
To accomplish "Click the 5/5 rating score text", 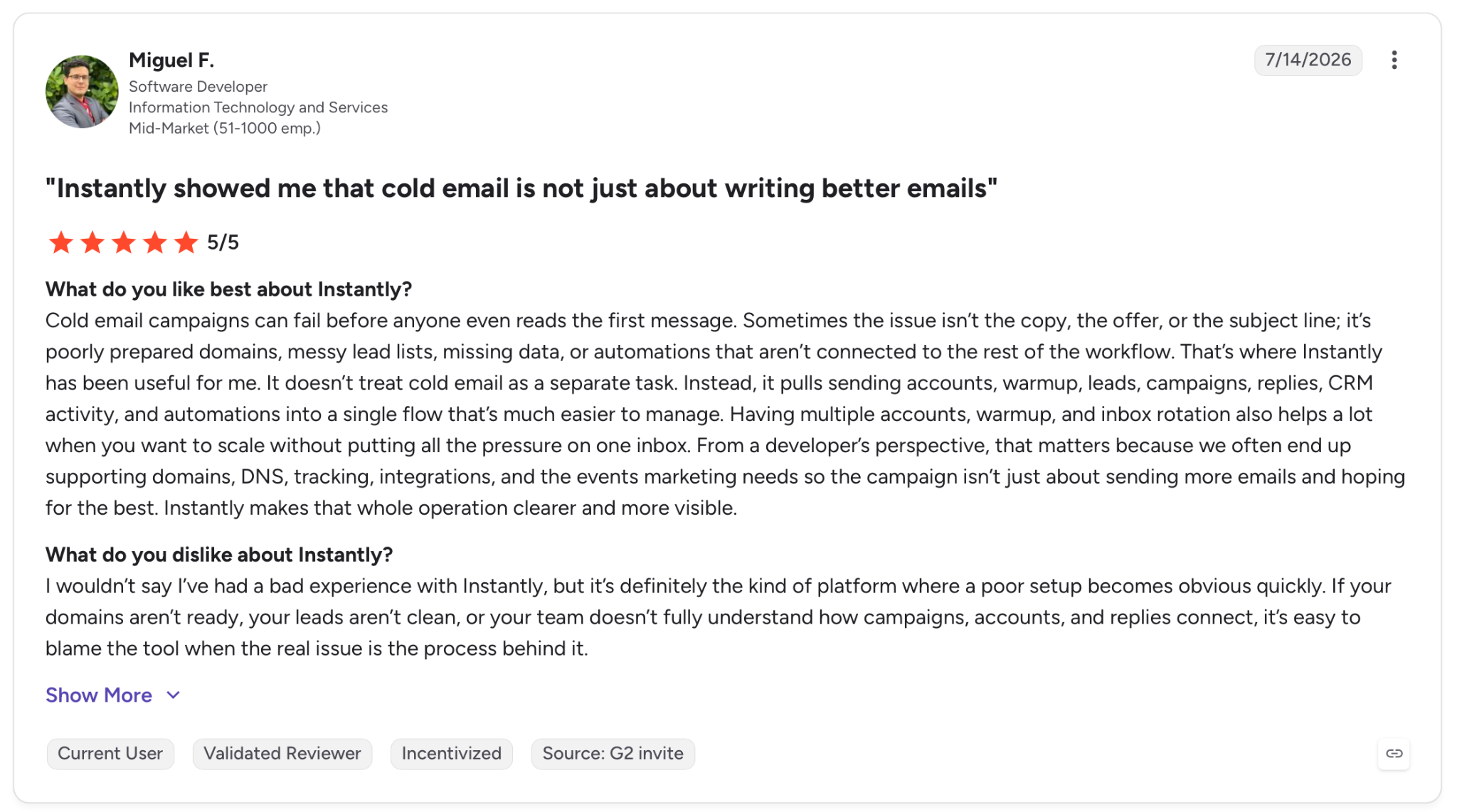I will [223, 242].
